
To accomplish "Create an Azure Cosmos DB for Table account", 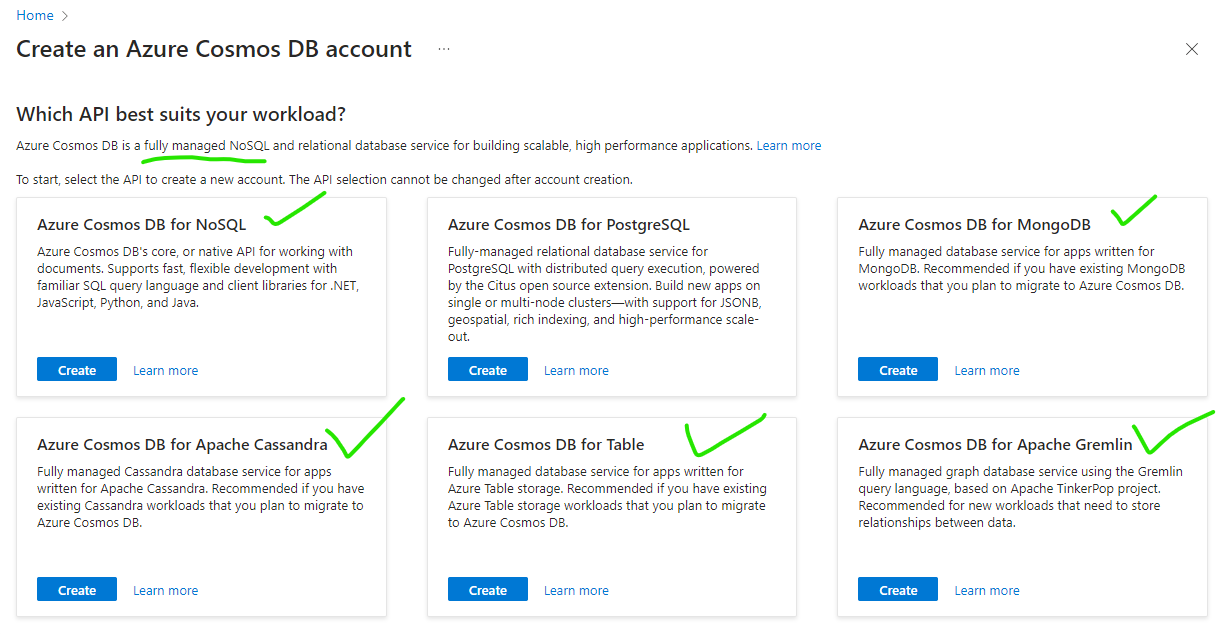I will point(488,589).
